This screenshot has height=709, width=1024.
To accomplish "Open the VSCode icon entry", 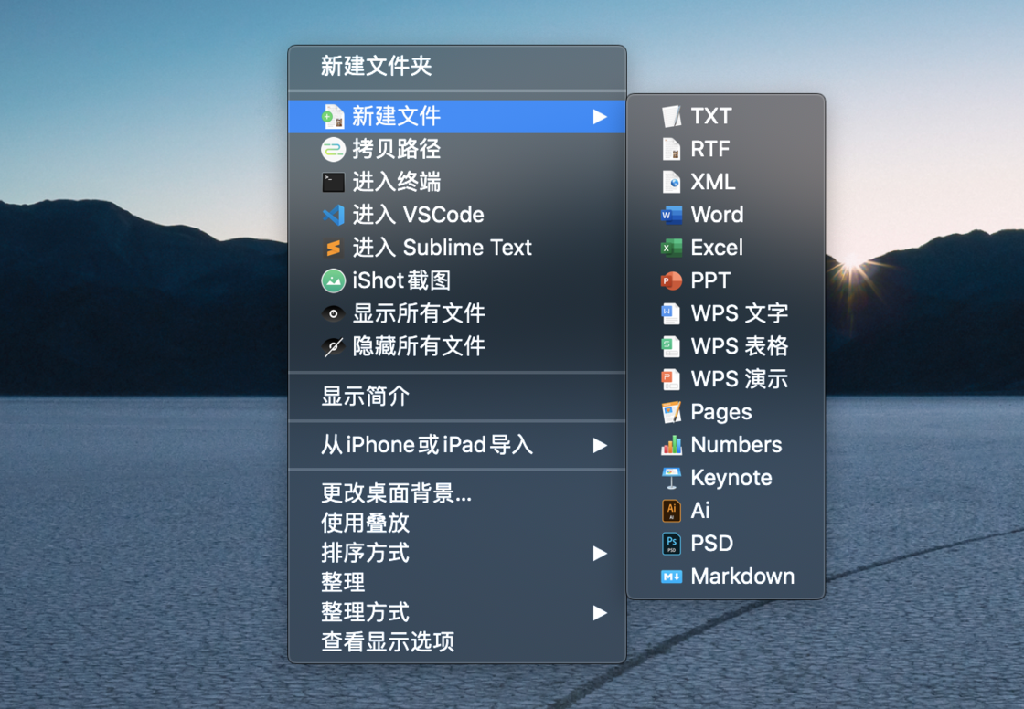I will [x=333, y=215].
